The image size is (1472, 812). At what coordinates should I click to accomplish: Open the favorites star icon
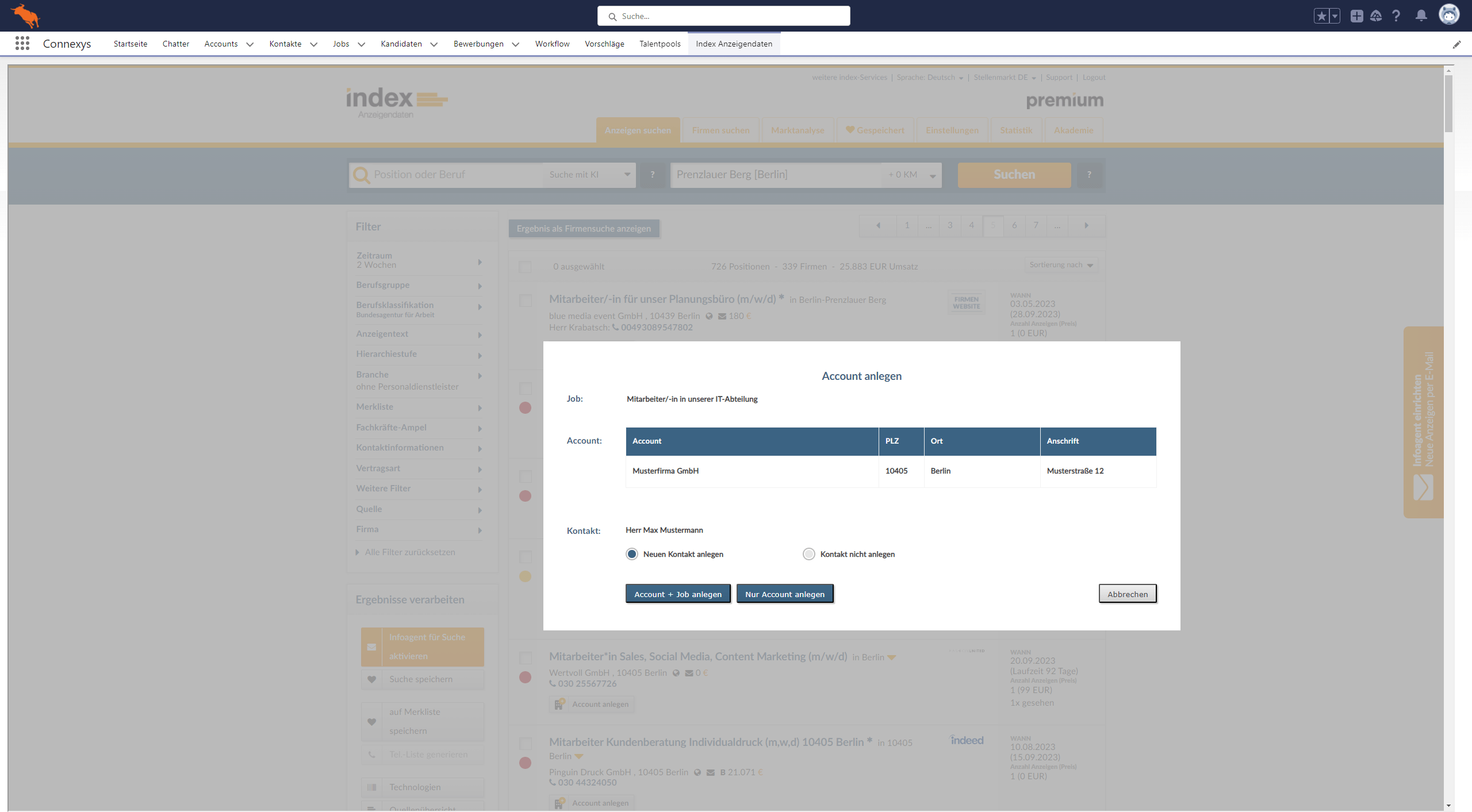pyautogui.click(x=1321, y=16)
